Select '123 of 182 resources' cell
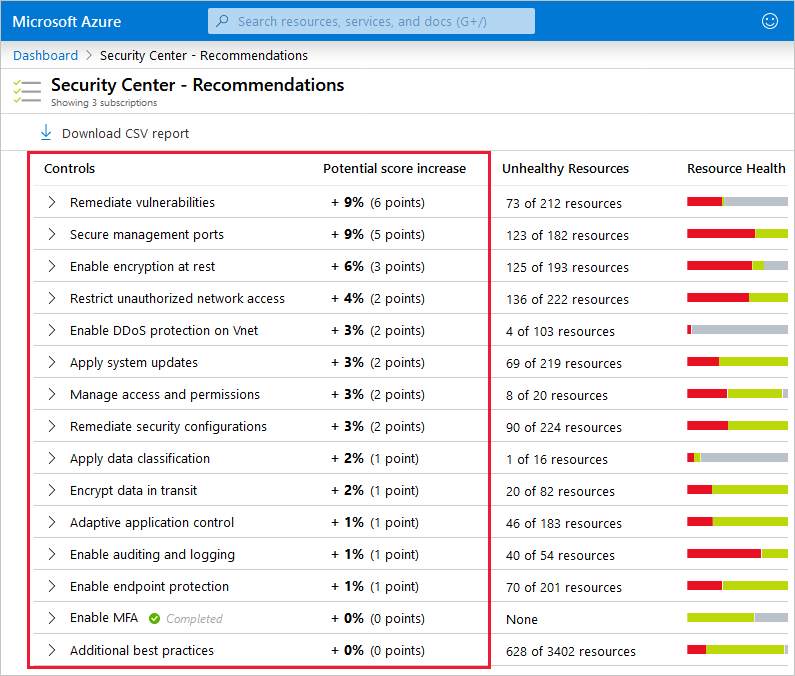Screen dimensions: 795x676 point(567,235)
